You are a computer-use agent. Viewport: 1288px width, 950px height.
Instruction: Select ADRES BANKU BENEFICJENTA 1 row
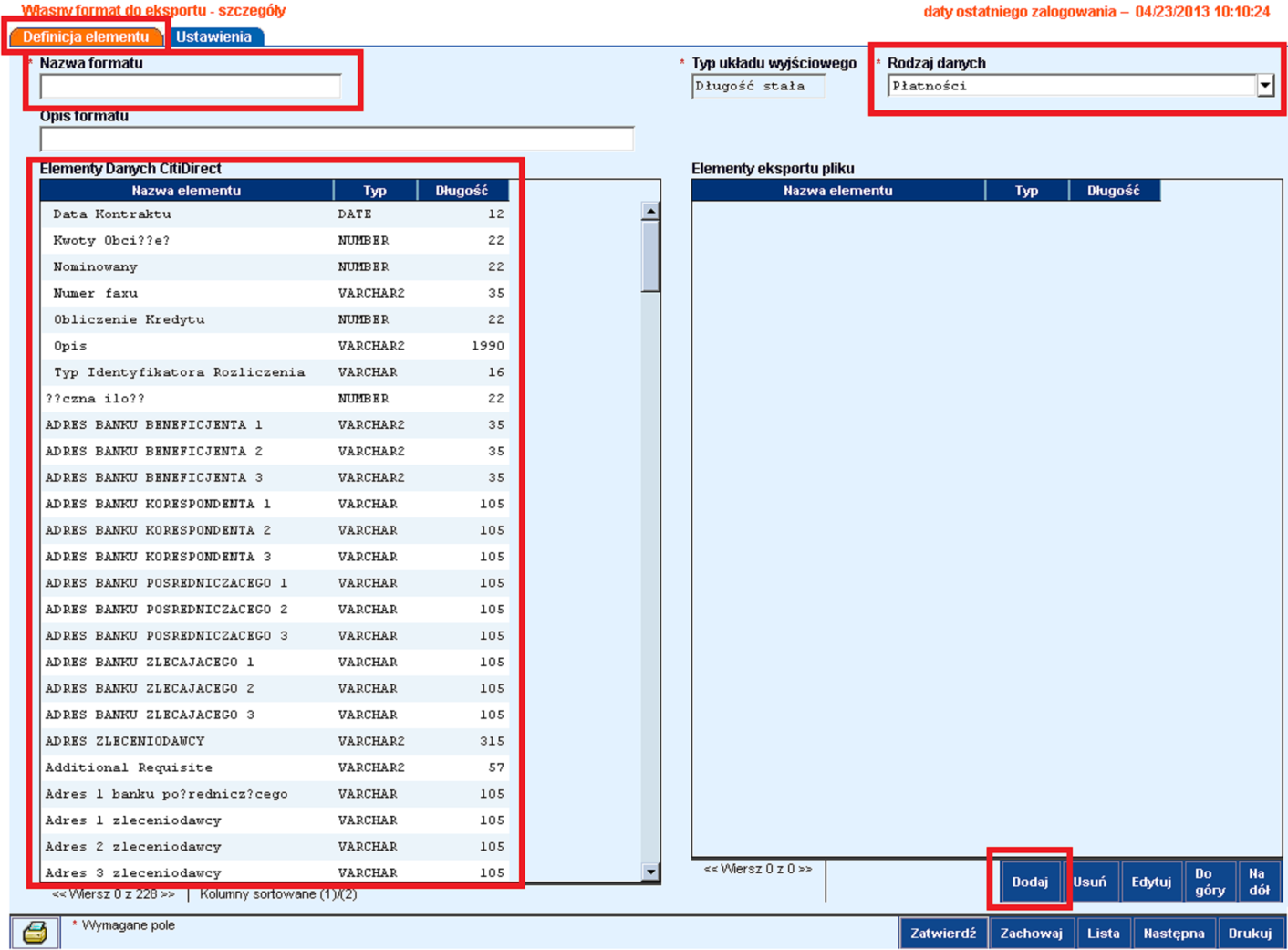(275, 424)
